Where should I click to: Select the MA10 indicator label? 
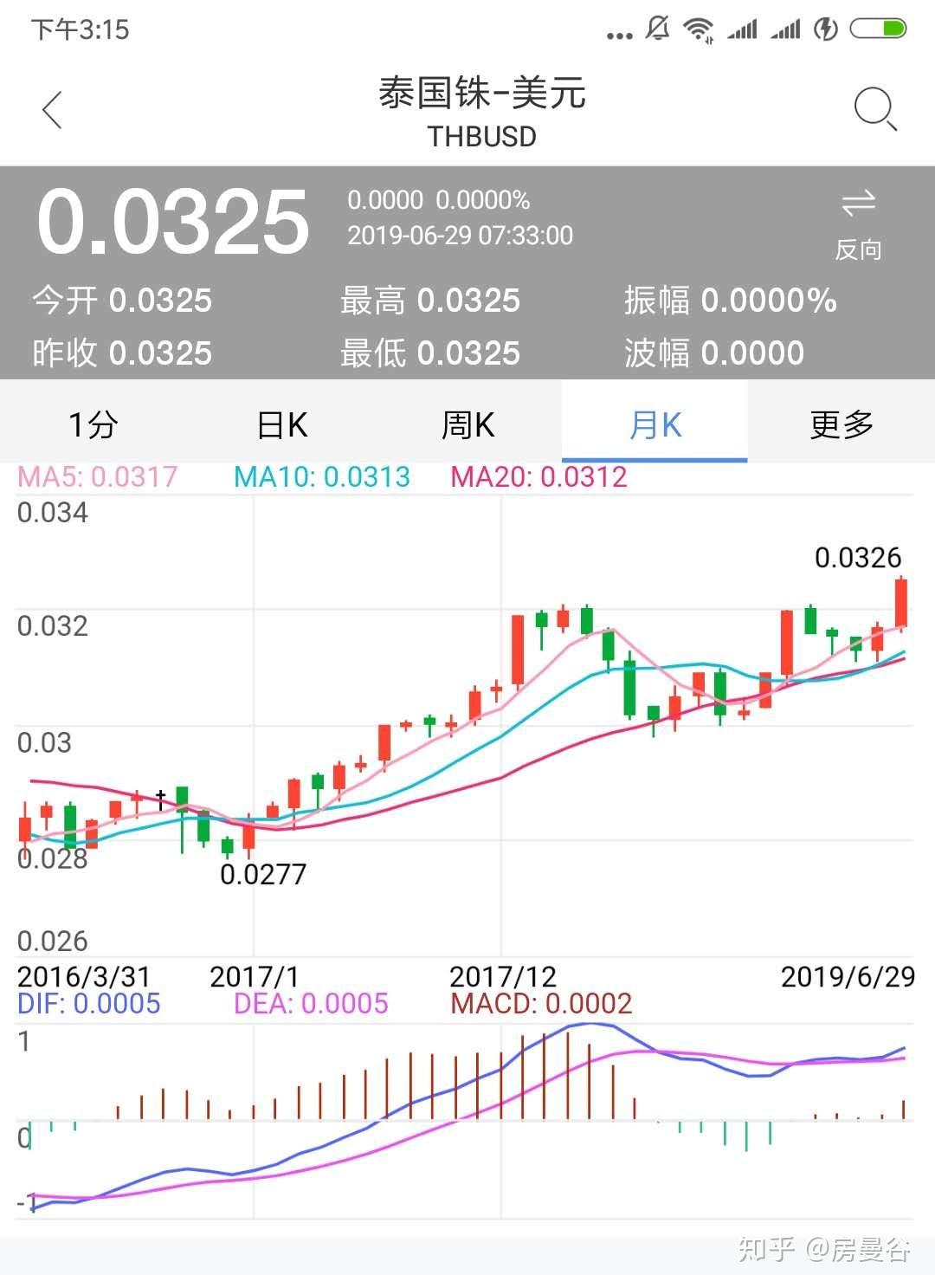320,476
